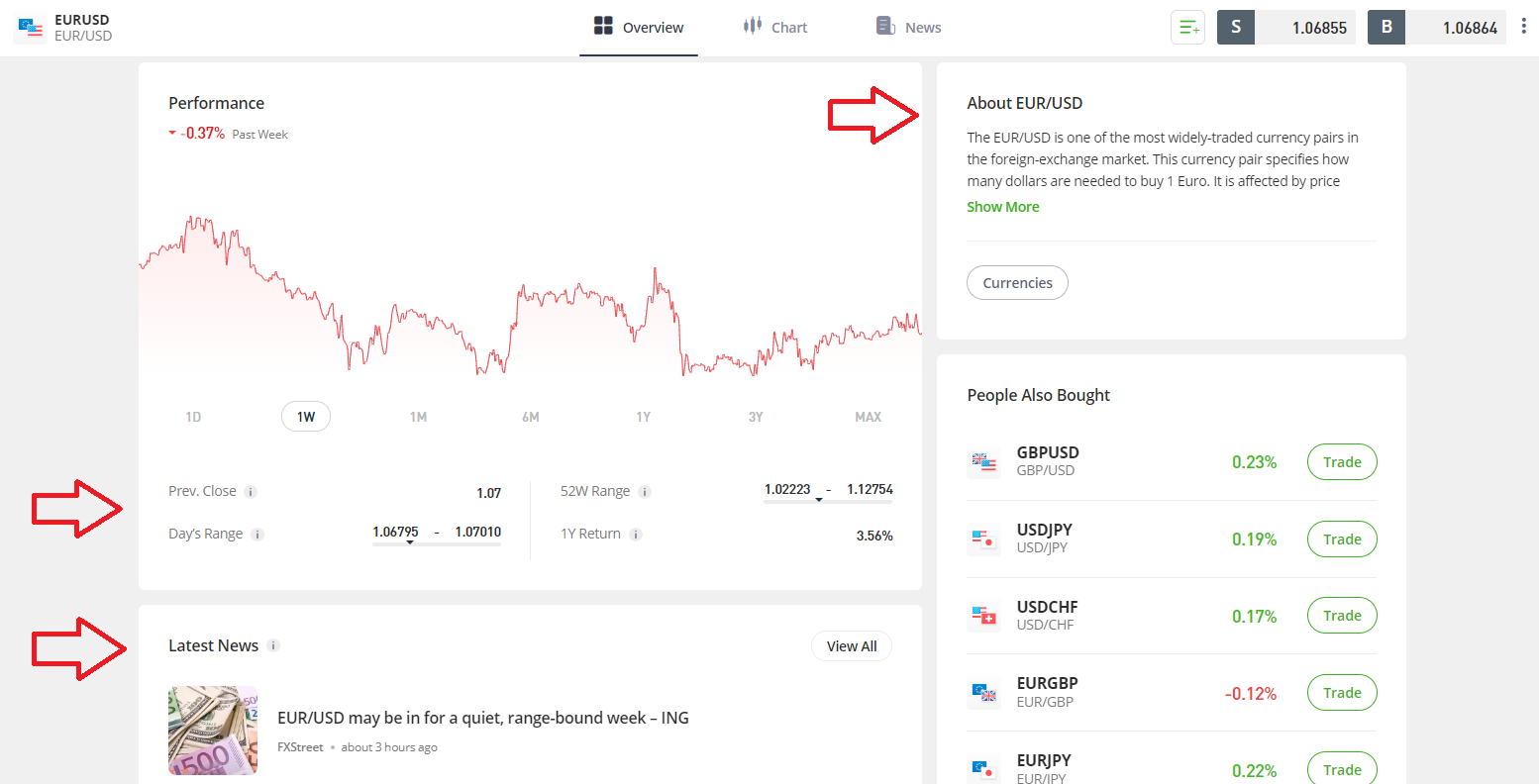1539x784 pixels.
Task: Select the MAX performance timeframe
Action: click(868, 417)
